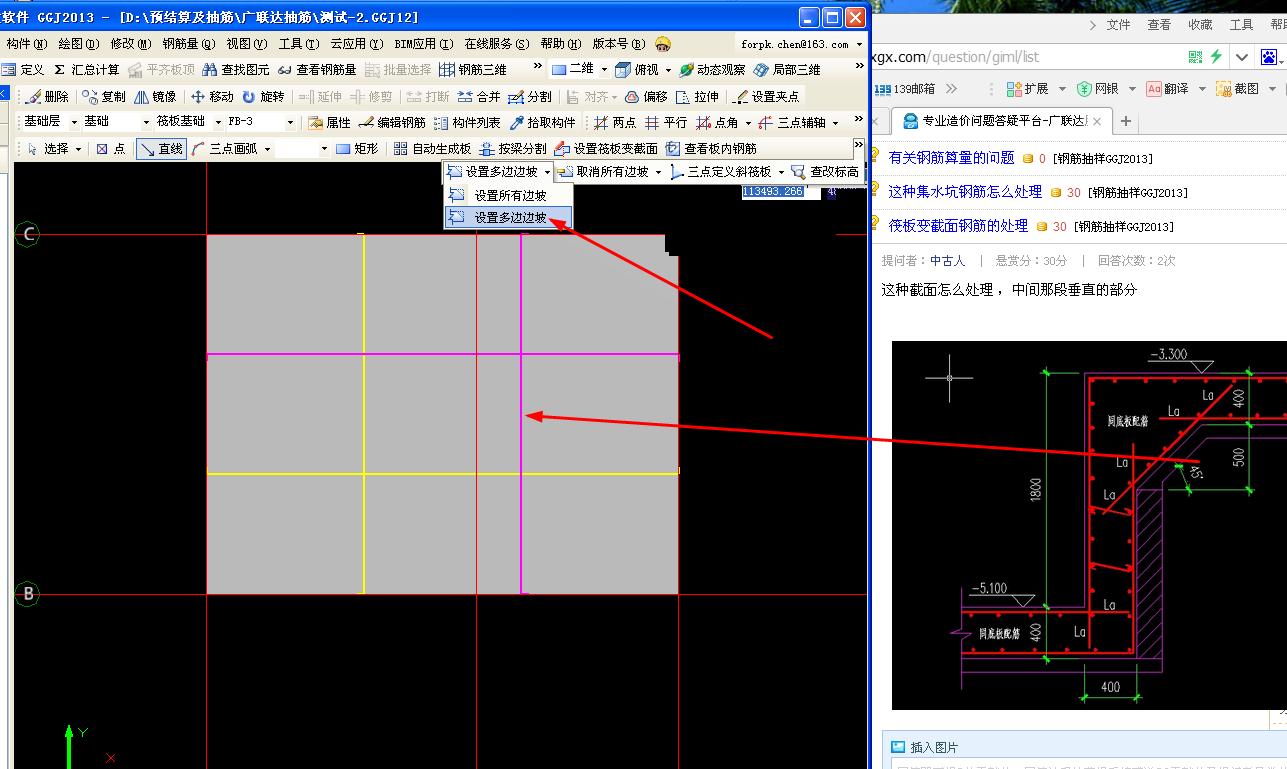Click 查改标高 edit elevation tool
Screen dimensions: 1287x769
coord(825,172)
